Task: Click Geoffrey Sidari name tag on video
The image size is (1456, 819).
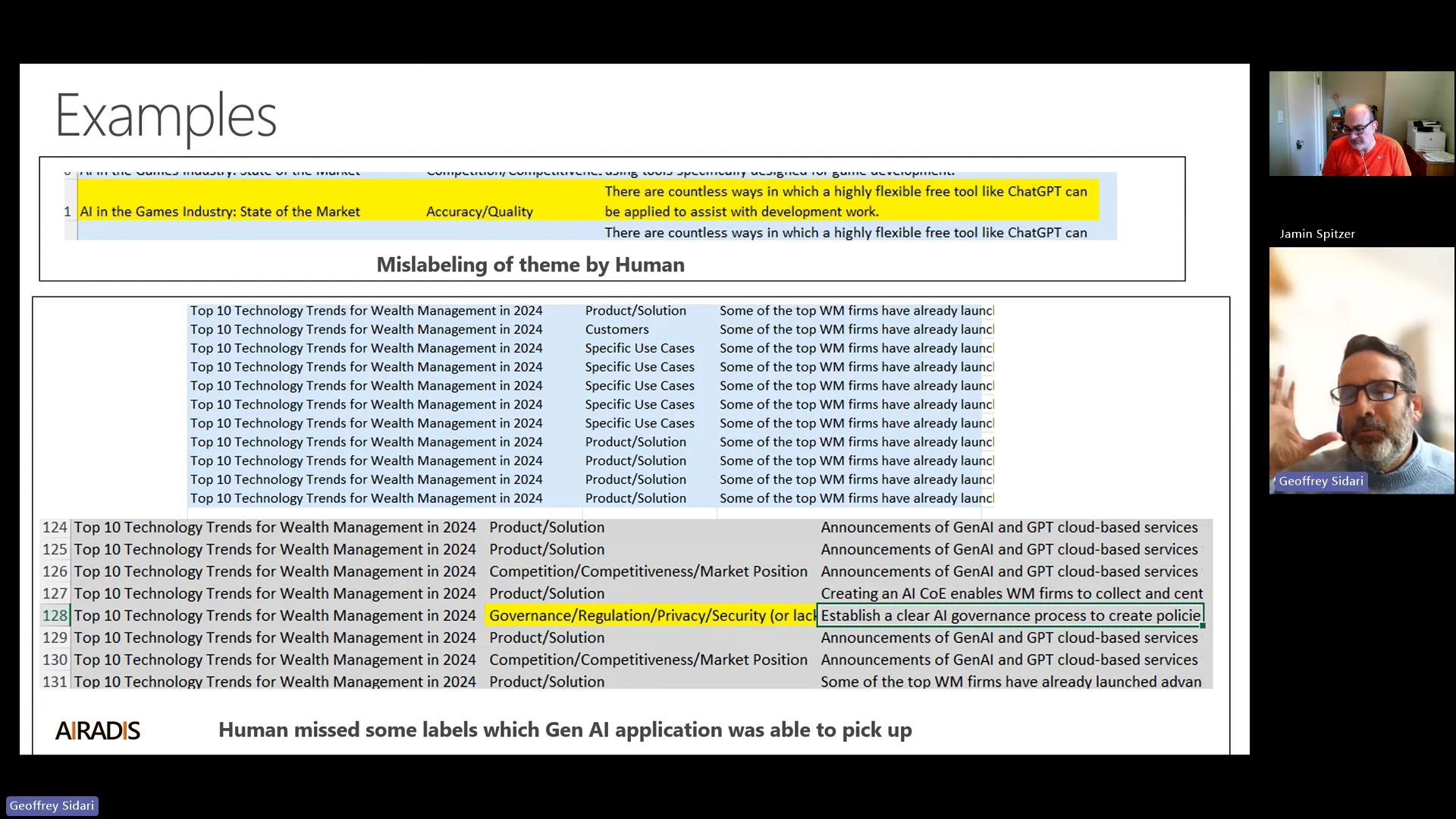Action: pos(1320,481)
